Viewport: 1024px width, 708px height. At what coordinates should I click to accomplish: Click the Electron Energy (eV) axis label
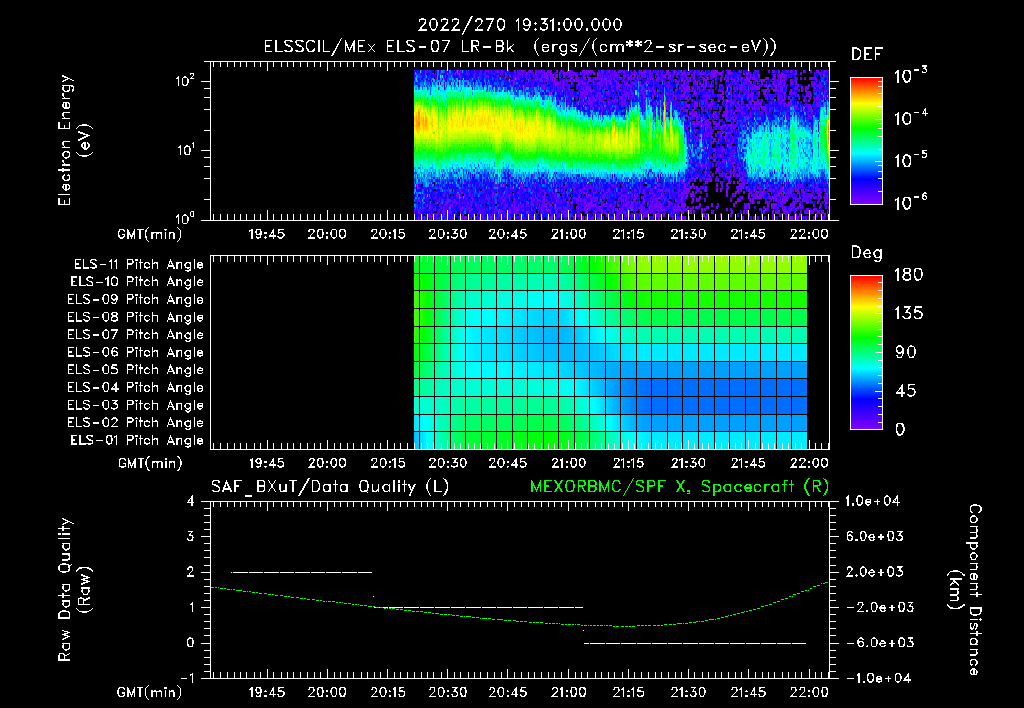(74, 140)
